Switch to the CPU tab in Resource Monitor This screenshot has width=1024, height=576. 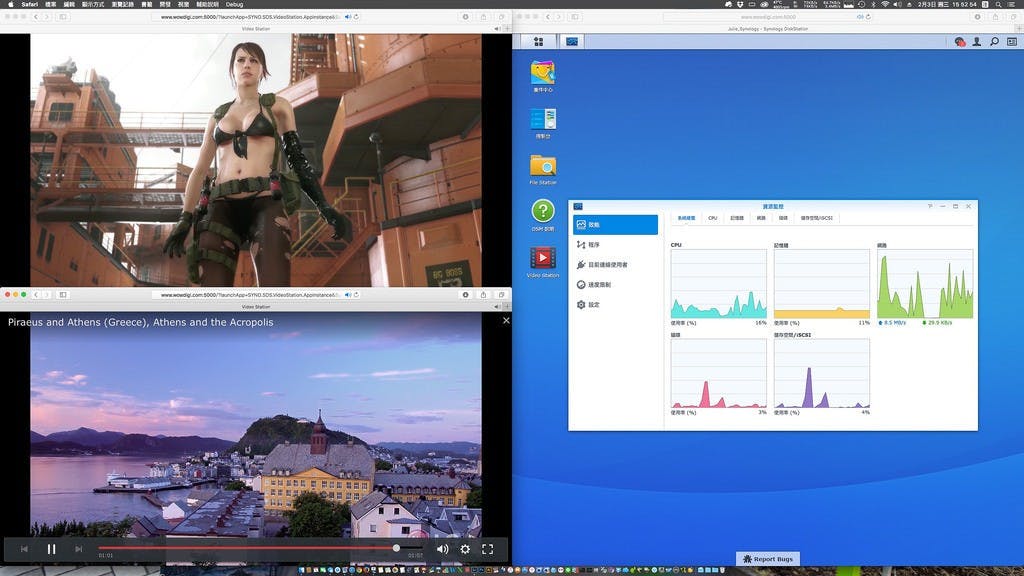(713, 217)
